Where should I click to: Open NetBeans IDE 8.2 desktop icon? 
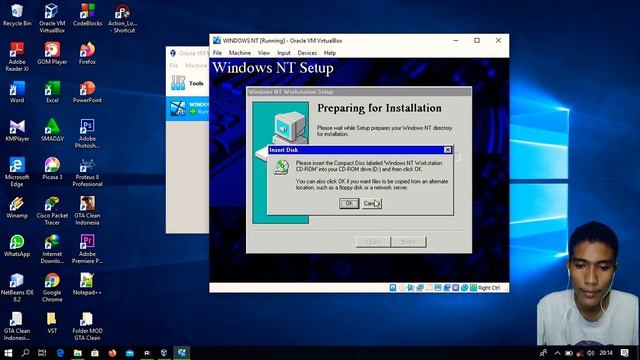tap(17, 288)
